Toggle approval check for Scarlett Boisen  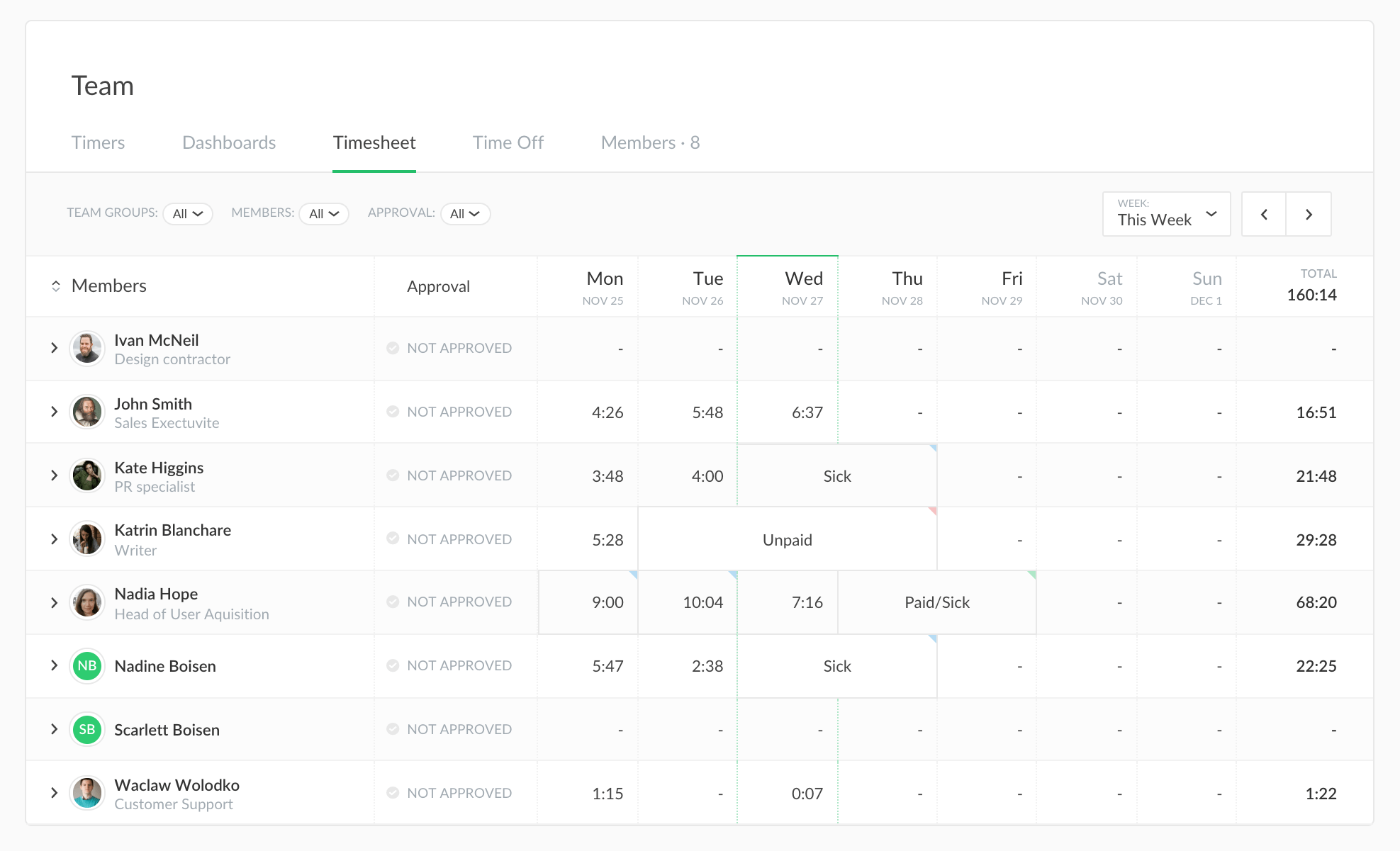[x=393, y=729]
